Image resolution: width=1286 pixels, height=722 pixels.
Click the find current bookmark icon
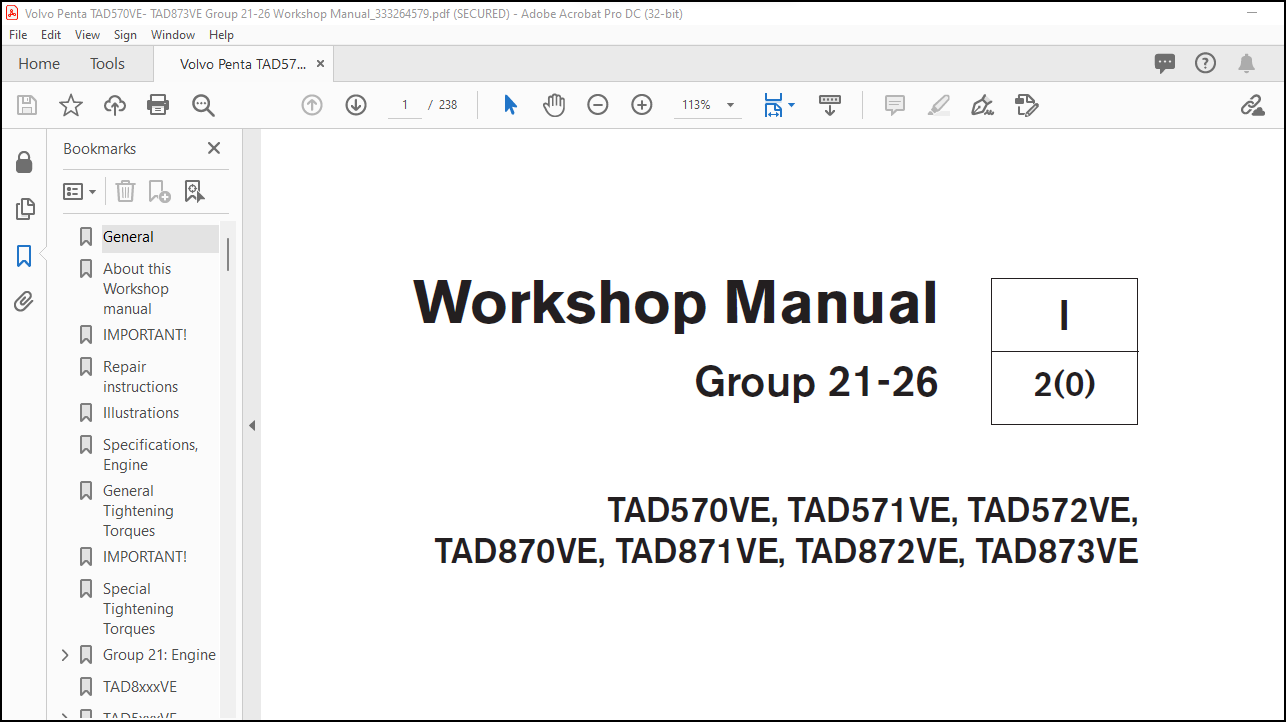tap(194, 191)
